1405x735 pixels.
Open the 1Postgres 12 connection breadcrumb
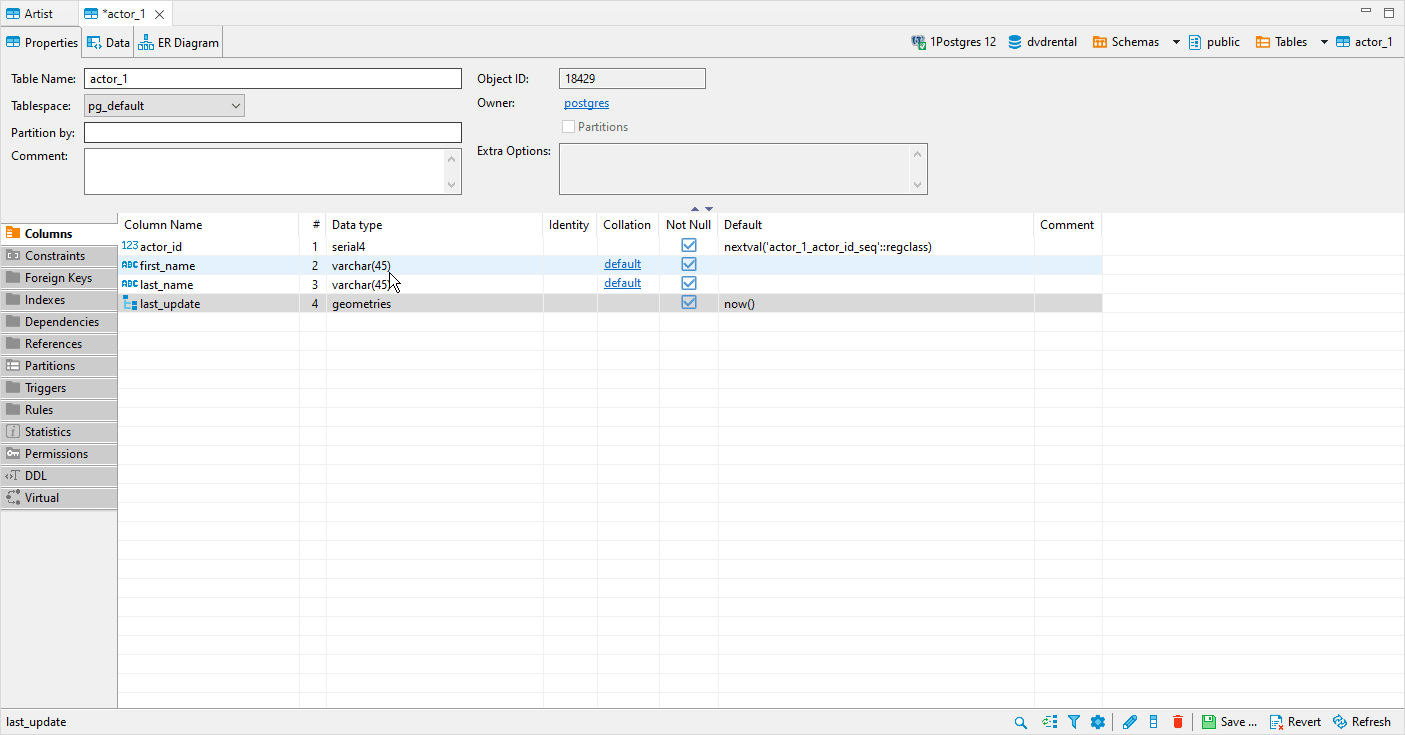953,42
